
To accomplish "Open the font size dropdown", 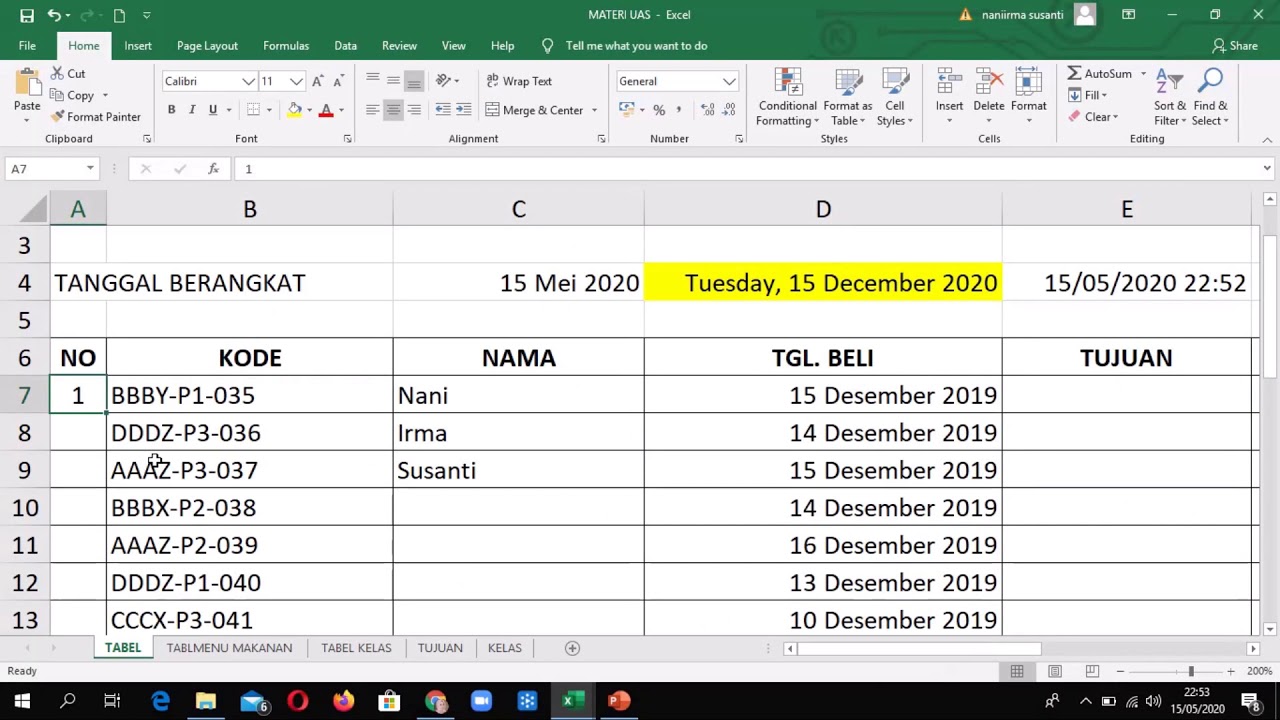I will (296, 82).
